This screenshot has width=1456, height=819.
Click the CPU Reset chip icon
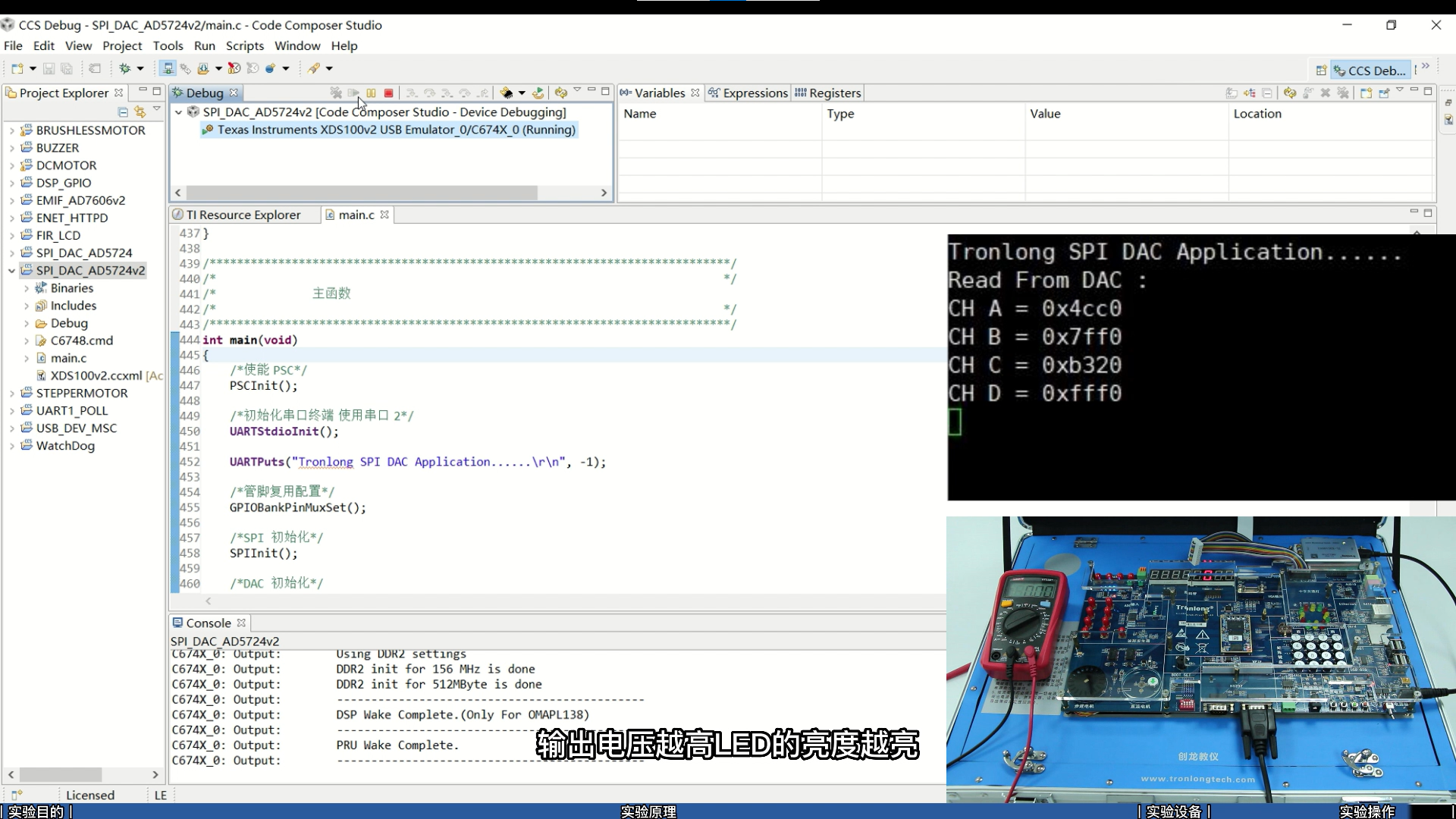click(x=506, y=93)
